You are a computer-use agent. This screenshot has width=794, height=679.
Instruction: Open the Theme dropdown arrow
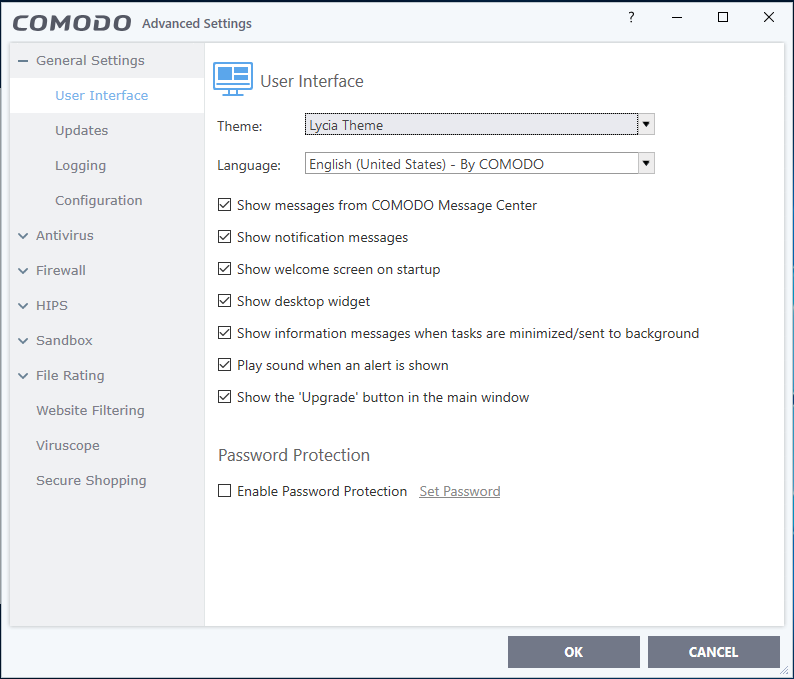646,125
